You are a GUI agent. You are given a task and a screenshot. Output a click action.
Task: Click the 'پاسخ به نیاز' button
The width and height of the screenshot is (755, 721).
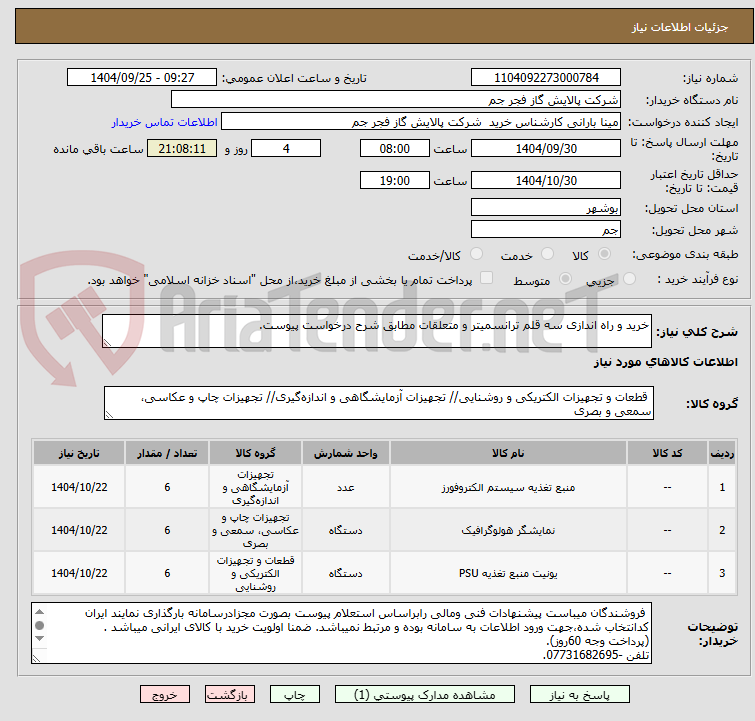click(579, 695)
